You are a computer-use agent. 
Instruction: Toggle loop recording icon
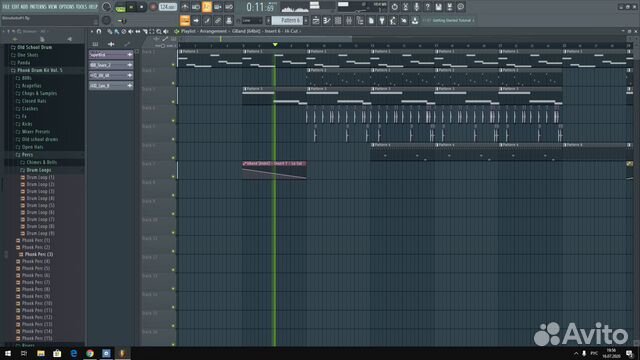pos(229,7)
